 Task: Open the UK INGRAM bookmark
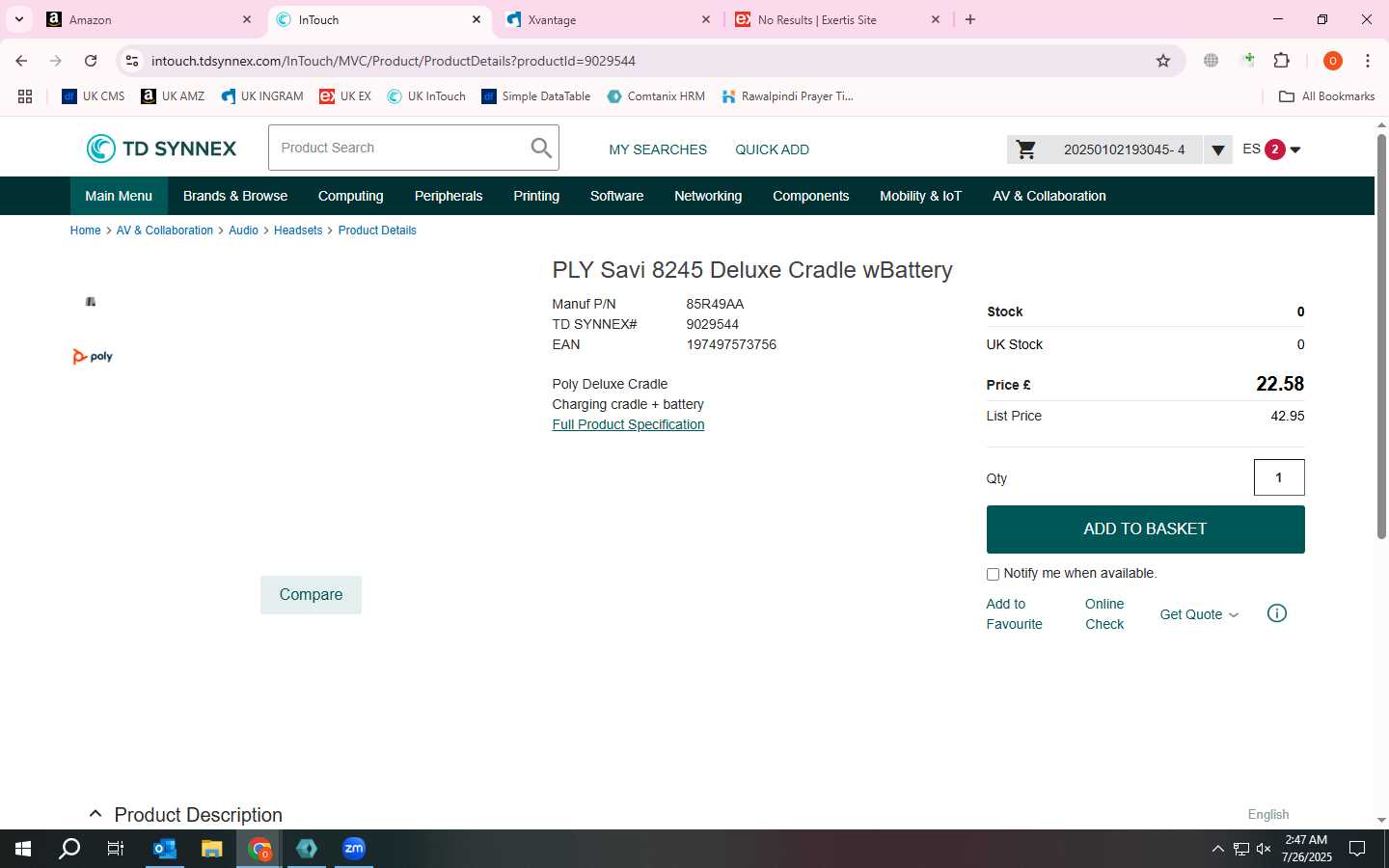pyautogui.click(x=262, y=96)
